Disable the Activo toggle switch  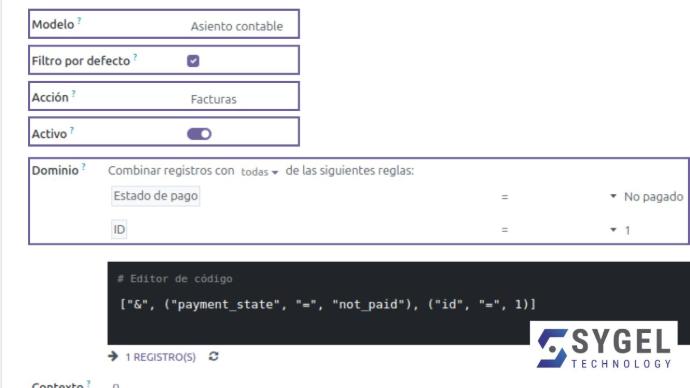[199, 134]
